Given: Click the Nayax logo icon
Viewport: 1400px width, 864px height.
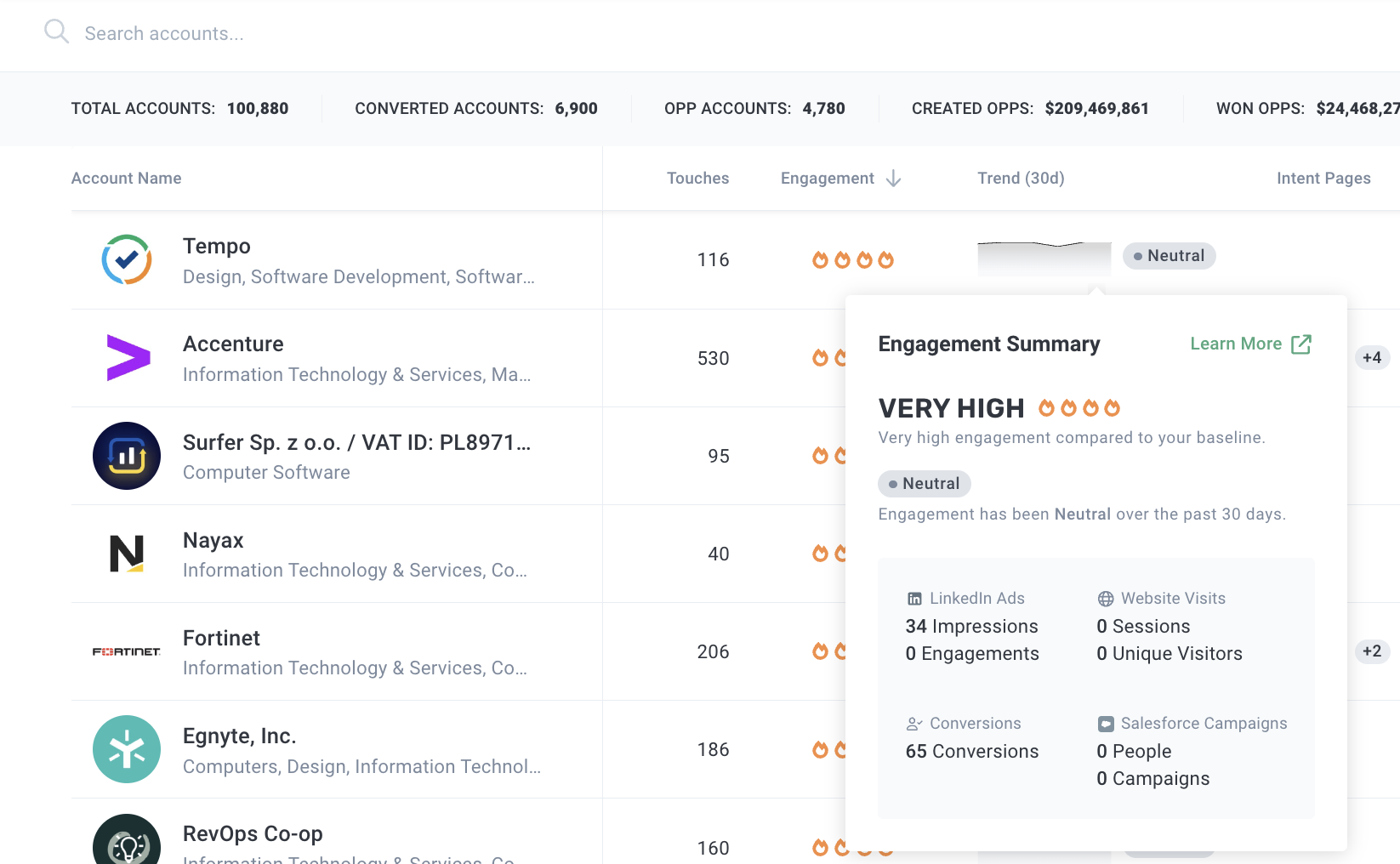Looking at the screenshot, I should point(127,554).
